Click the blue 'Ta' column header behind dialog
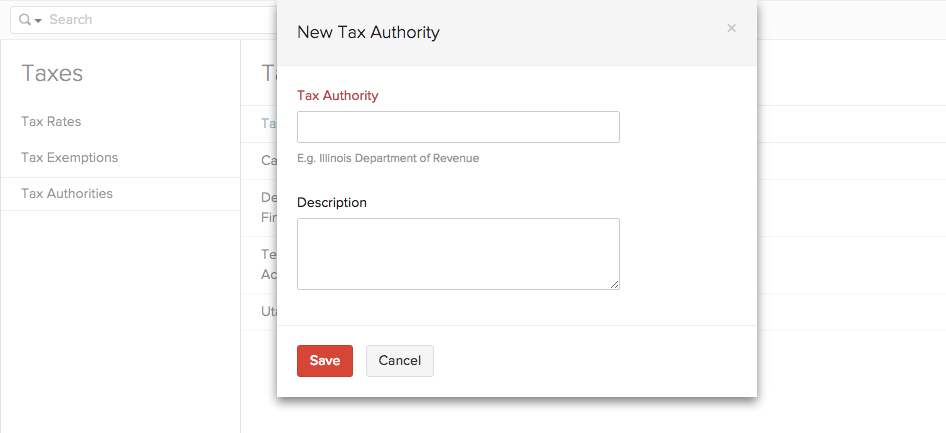This screenshot has height=433, width=946. point(268,123)
